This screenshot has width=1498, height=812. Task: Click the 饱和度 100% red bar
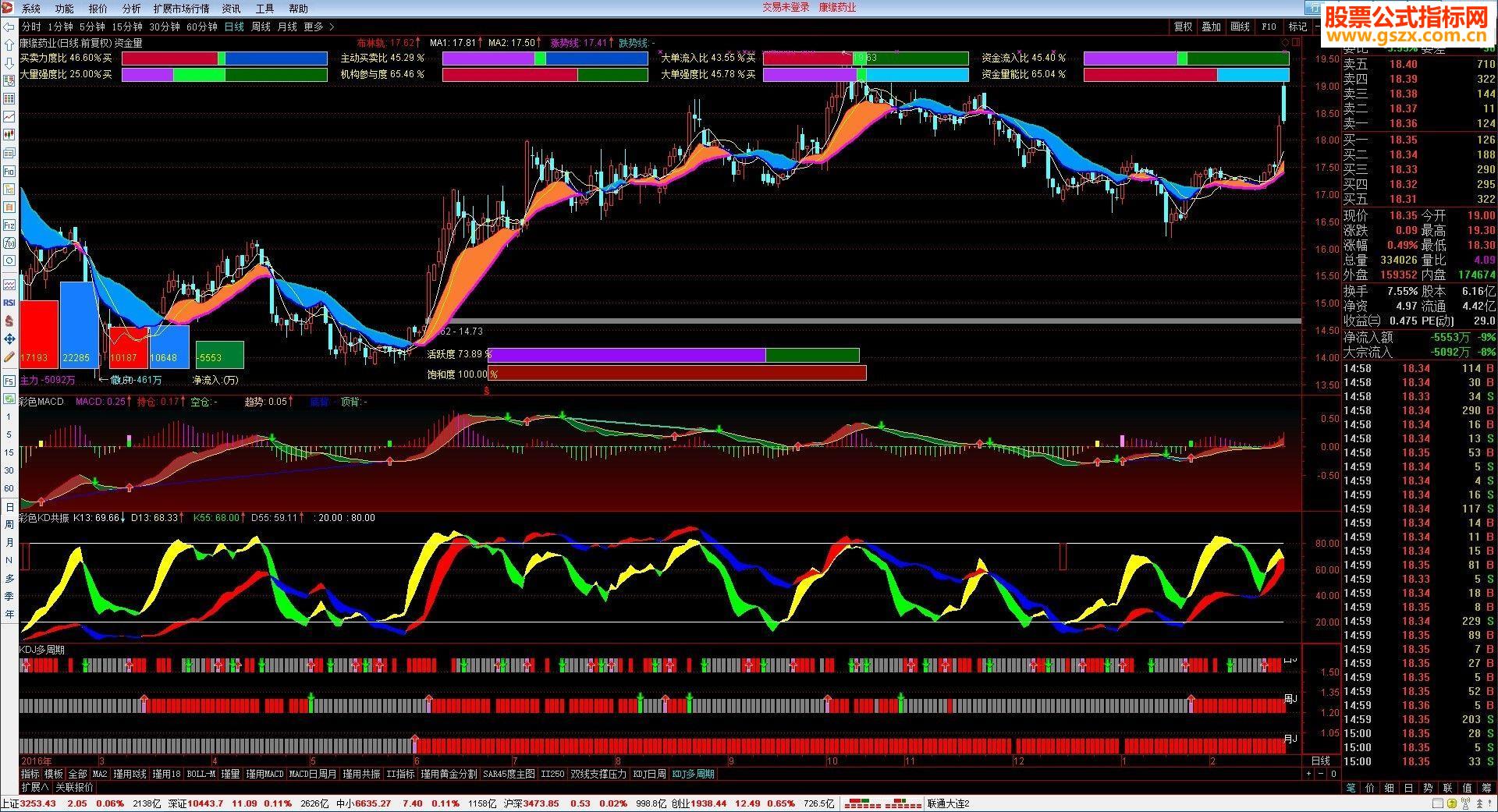click(677, 374)
